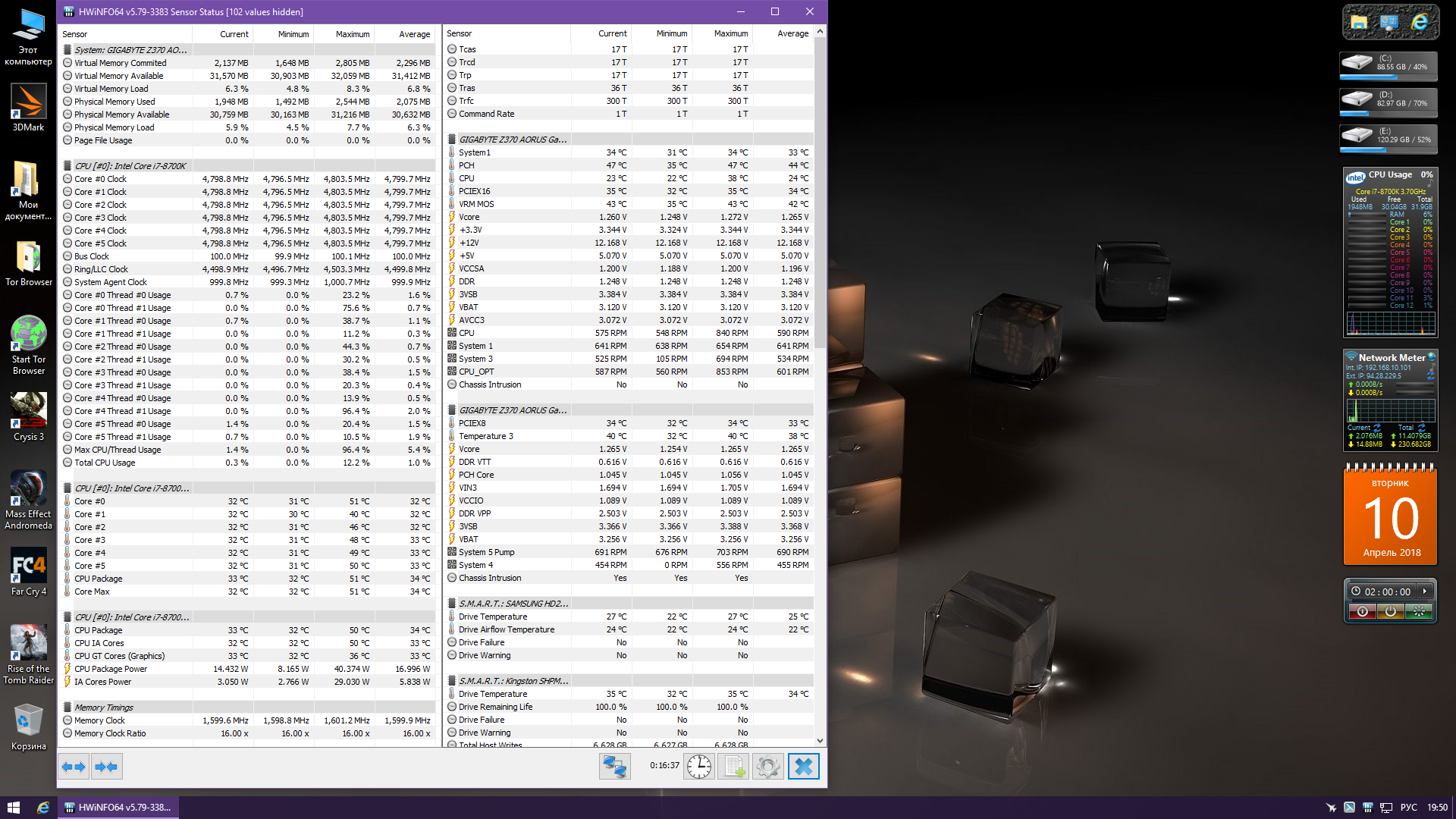Select the CPU Package Power row
1456x819 pixels.
click(111, 669)
